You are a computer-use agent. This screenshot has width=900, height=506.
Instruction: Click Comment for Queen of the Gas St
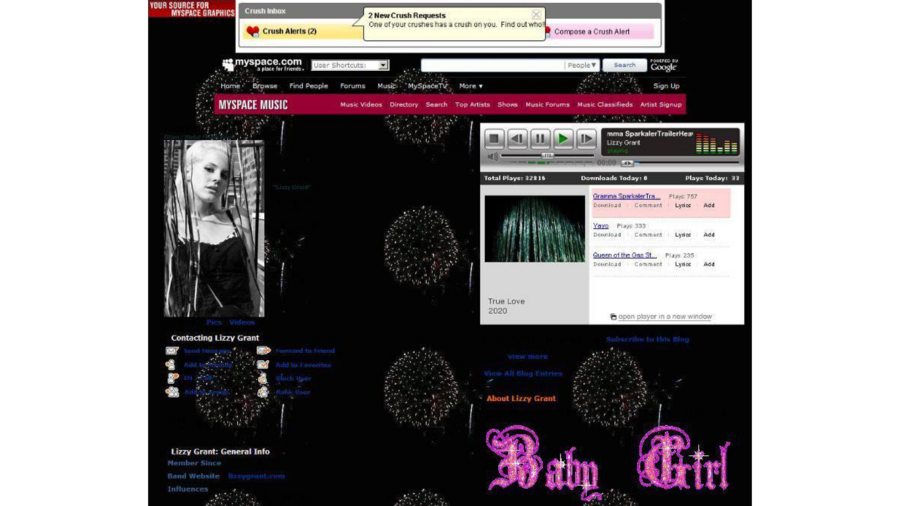(x=648, y=264)
